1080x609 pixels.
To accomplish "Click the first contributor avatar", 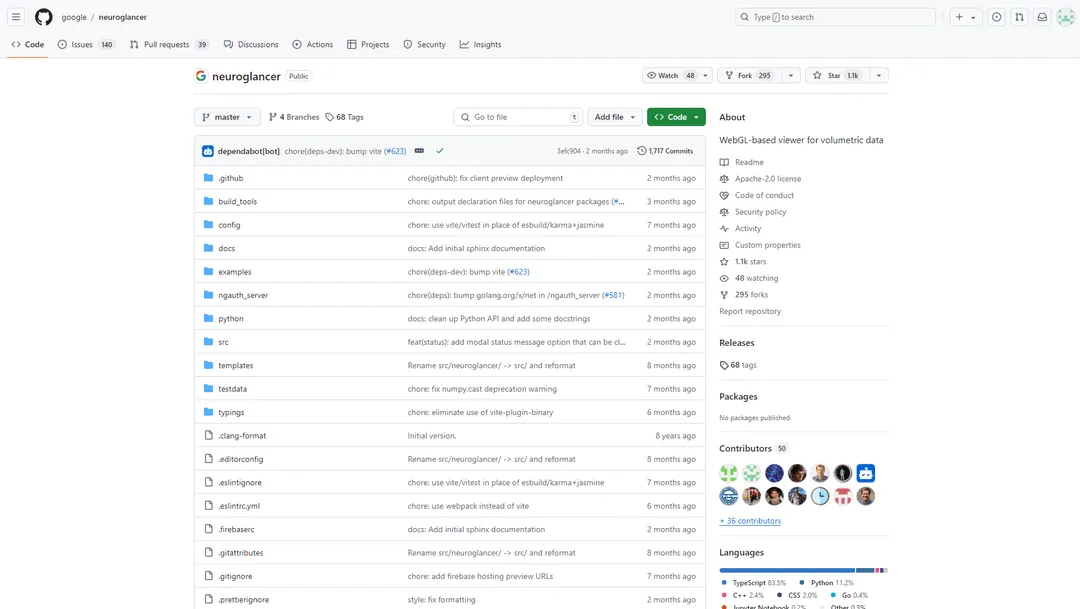I will [729, 473].
